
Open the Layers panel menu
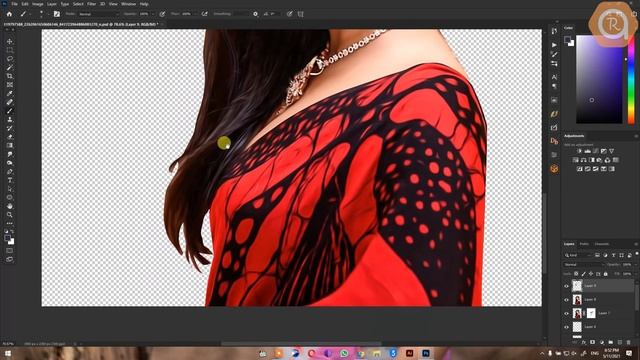(636, 244)
